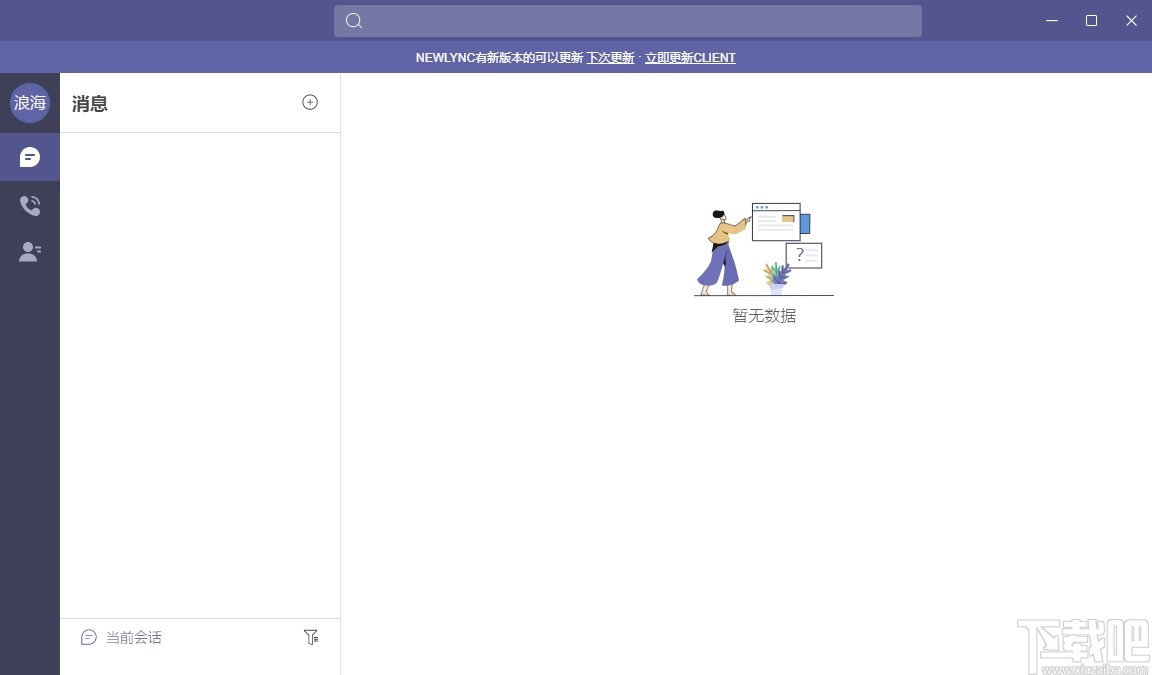The width and height of the screenshot is (1152, 675).
Task: Click the chat bubble icon beside 当前会话
Action: [89, 636]
